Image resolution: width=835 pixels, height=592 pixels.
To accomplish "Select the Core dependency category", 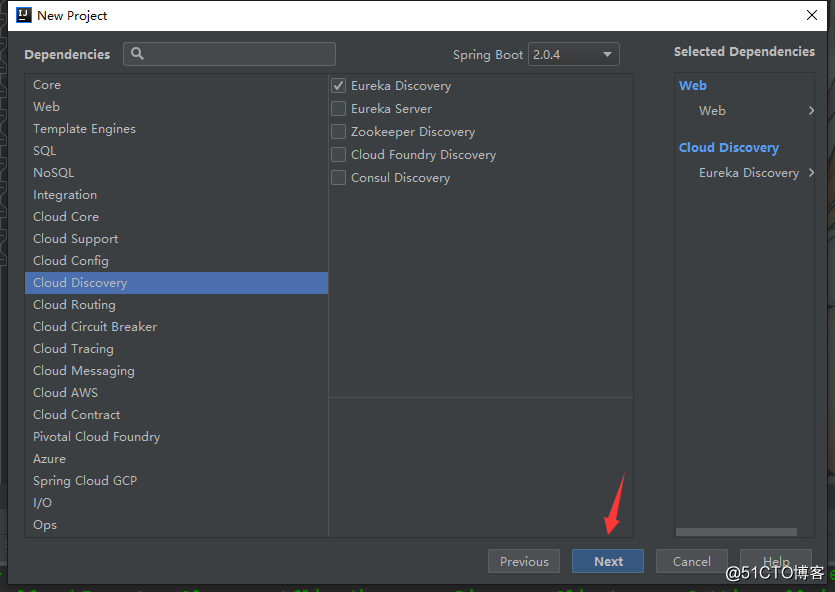I will tap(176, 85).
